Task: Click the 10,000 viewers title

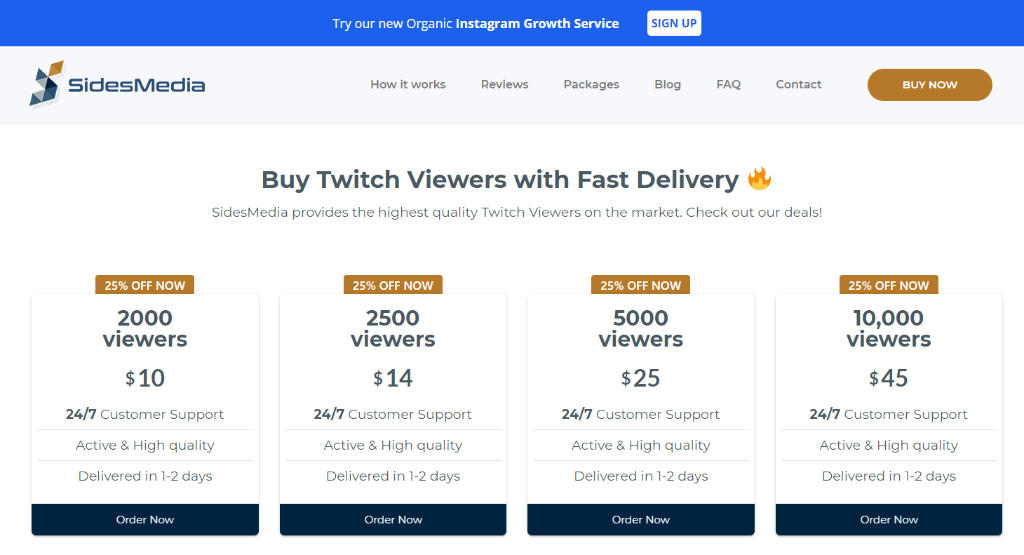Action: (x=889, y=328)
